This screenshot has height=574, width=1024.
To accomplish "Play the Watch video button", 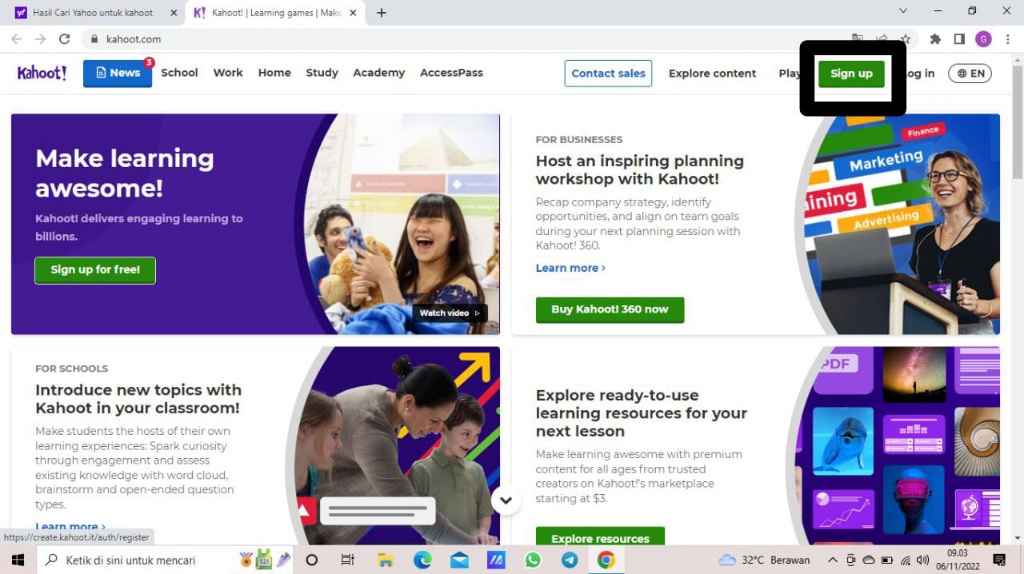I will [449, 313].
